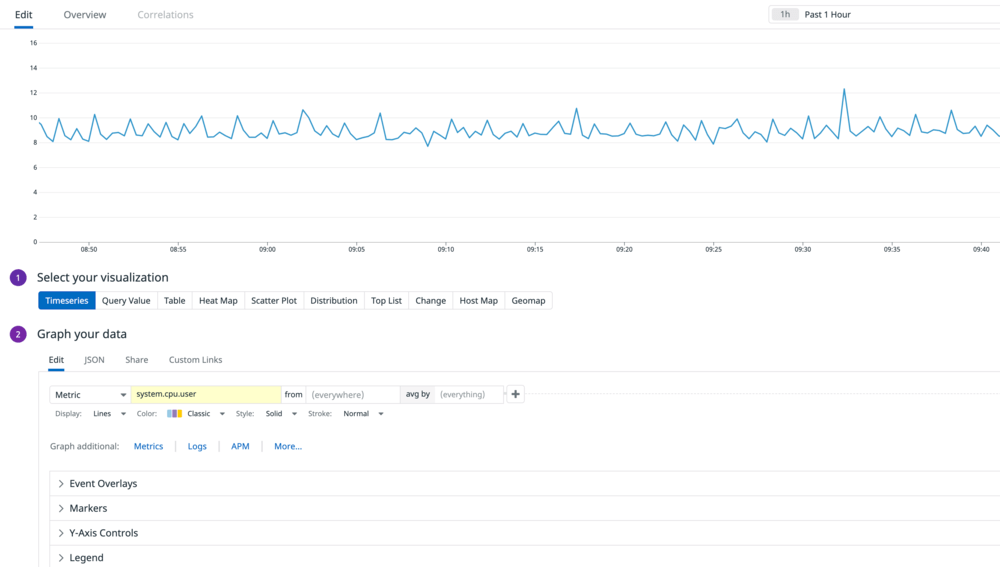The width and height of the screenshot is (1000, 567).
Task: Open the Stroke Normal dropdown
Action: [363, 413]
